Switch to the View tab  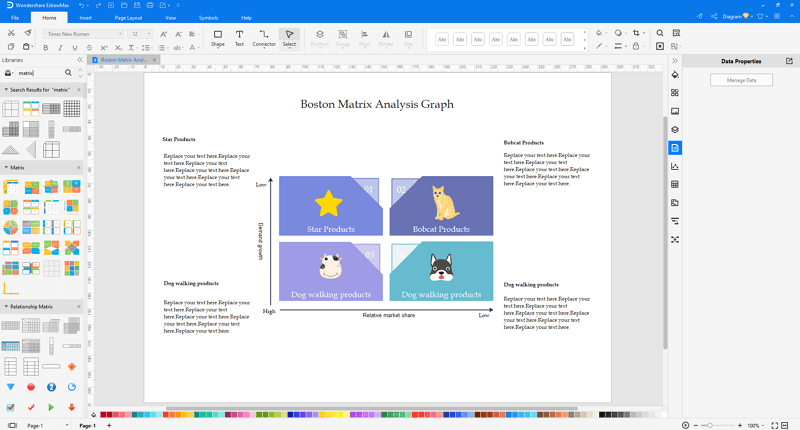pos(170,18)
